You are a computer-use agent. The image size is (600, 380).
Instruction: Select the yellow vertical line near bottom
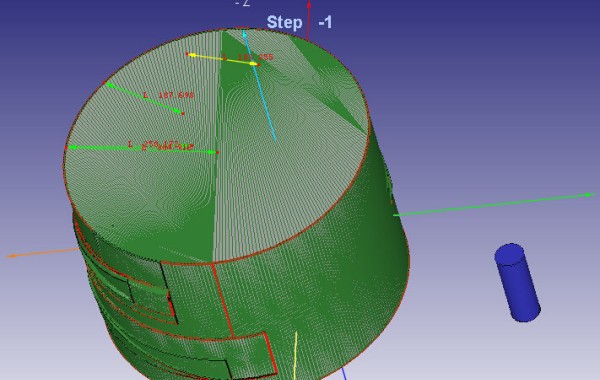pyautogui.click(x=295, y=356)
